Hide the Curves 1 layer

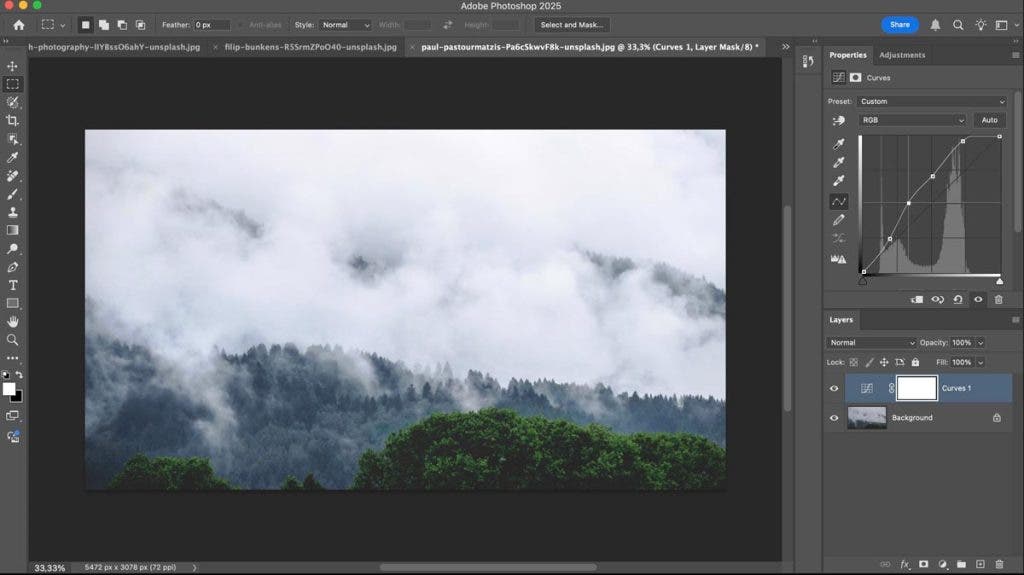[x=834, y=388]
